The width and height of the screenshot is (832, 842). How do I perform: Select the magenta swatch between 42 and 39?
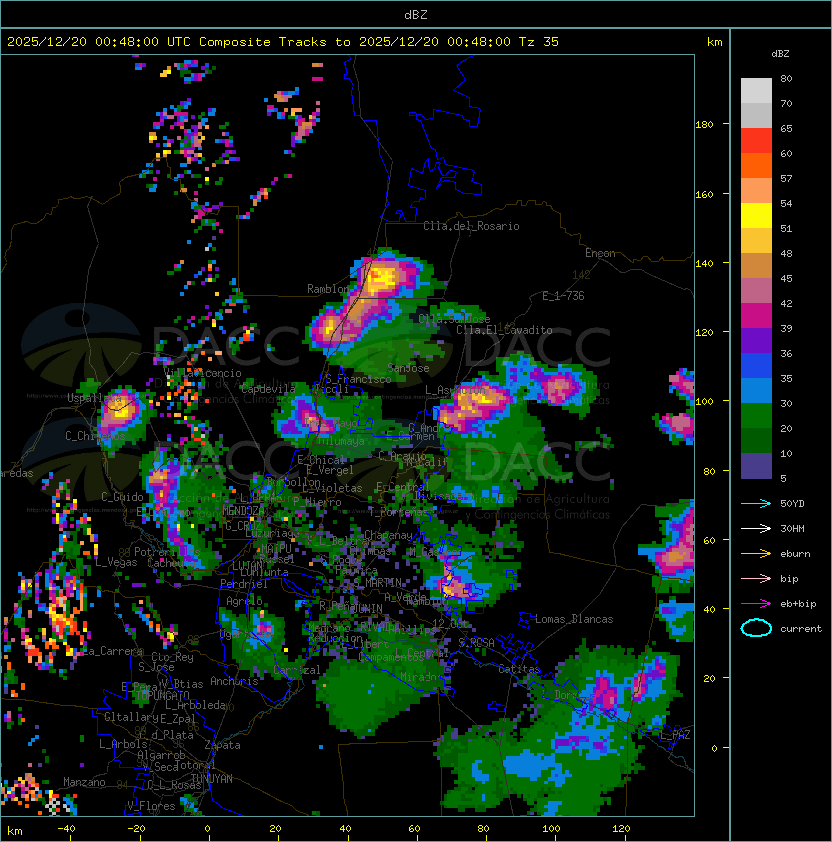756,315
